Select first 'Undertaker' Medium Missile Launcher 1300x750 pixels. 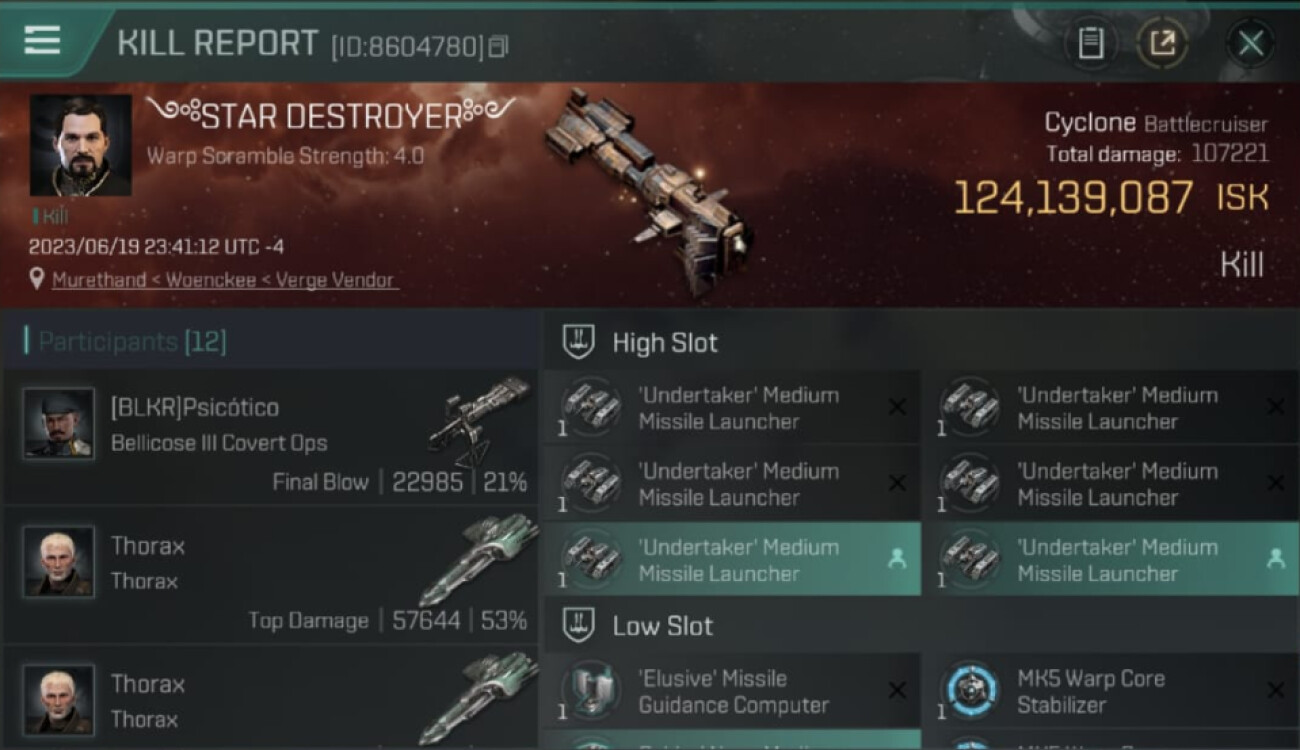(732, 408)
